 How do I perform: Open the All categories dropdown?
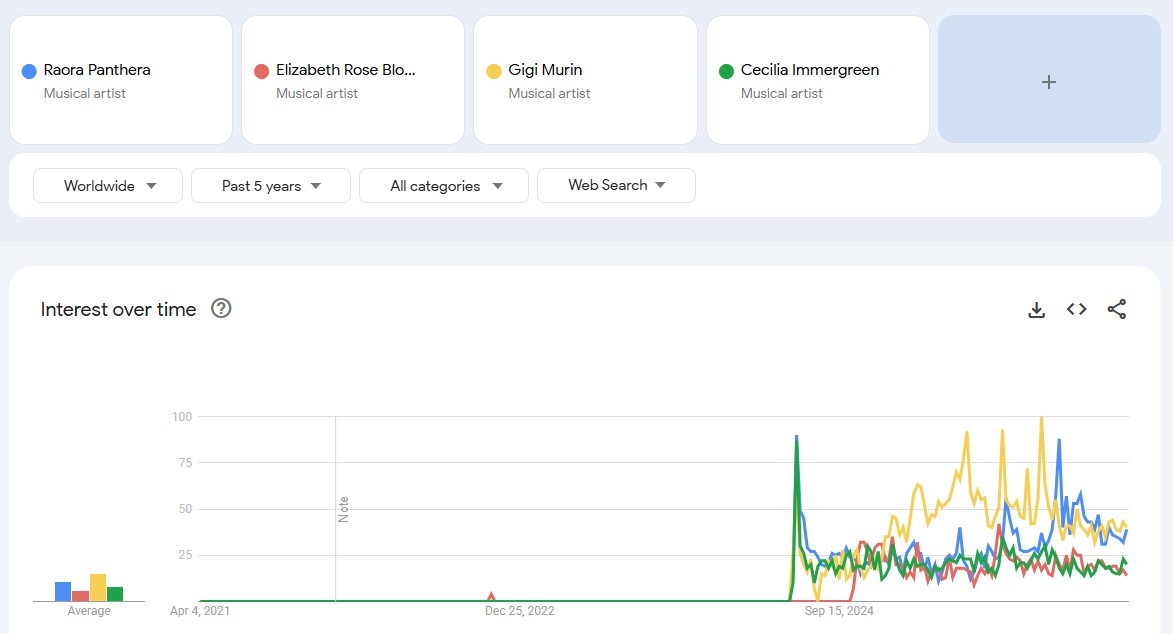pos(444,186)
